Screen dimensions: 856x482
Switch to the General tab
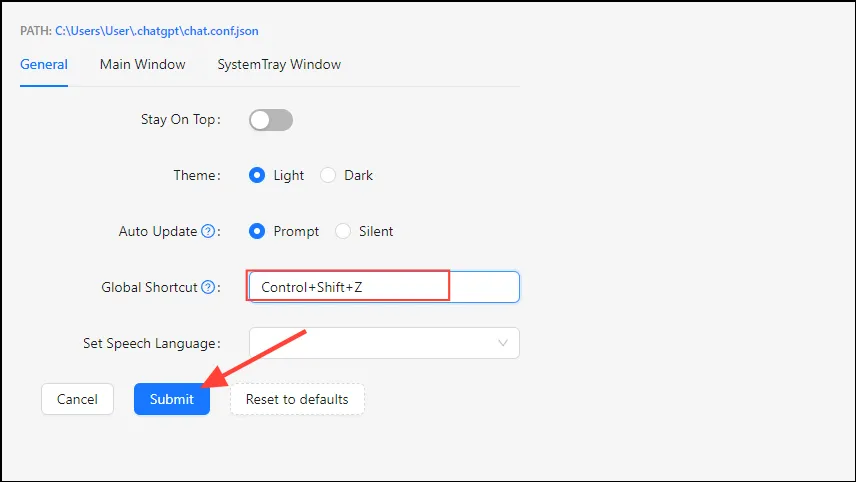(44, 64)
